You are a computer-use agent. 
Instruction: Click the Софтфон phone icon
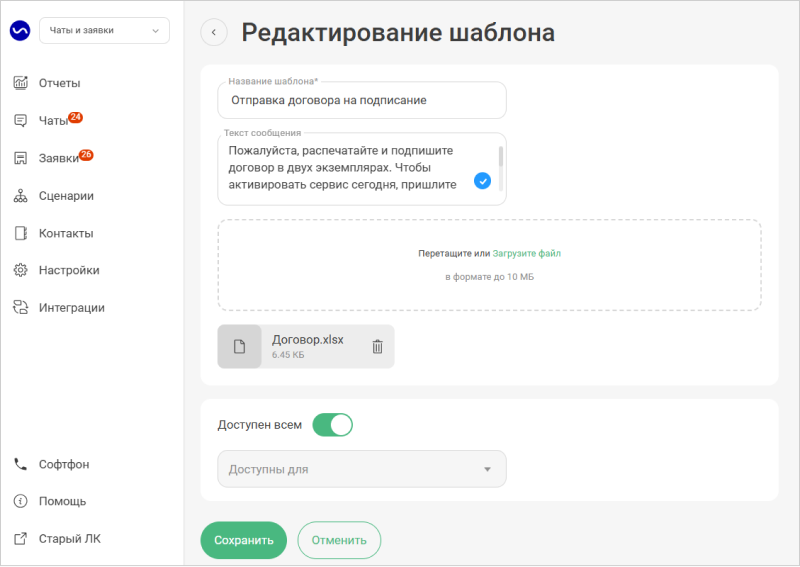point(20,464)
